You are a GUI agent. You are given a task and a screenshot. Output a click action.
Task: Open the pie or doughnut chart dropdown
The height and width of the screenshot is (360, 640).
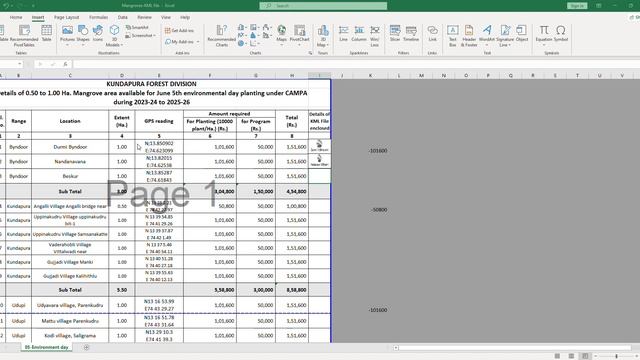242,43
